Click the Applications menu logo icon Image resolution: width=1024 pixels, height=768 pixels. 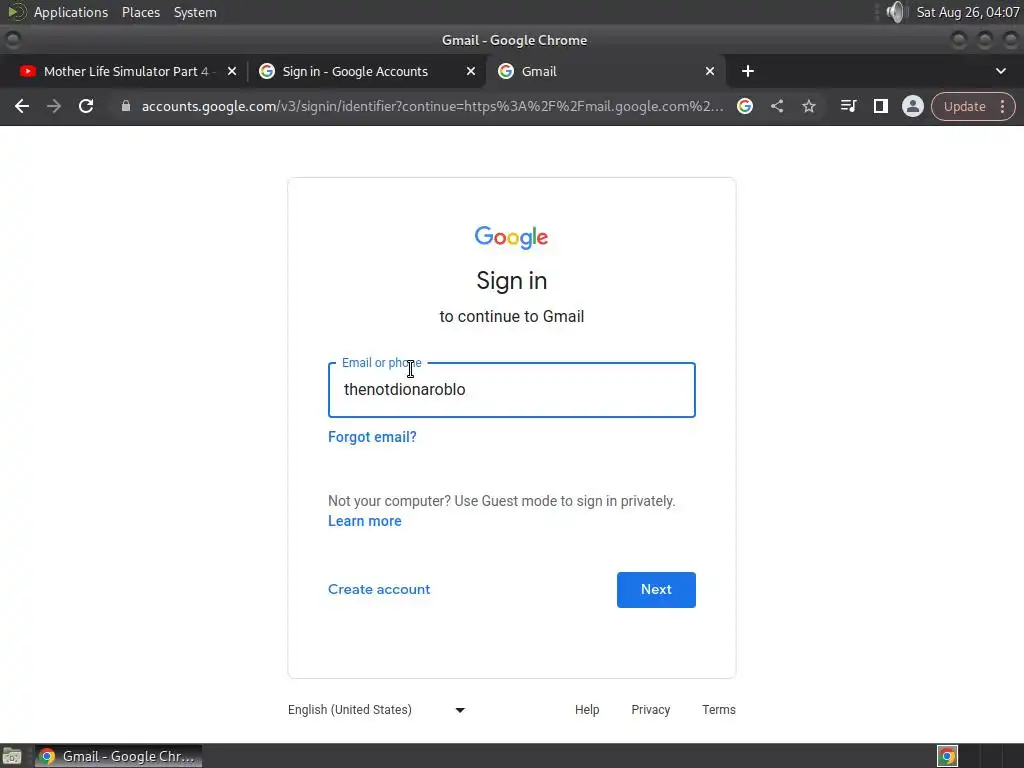coord(16,12)
